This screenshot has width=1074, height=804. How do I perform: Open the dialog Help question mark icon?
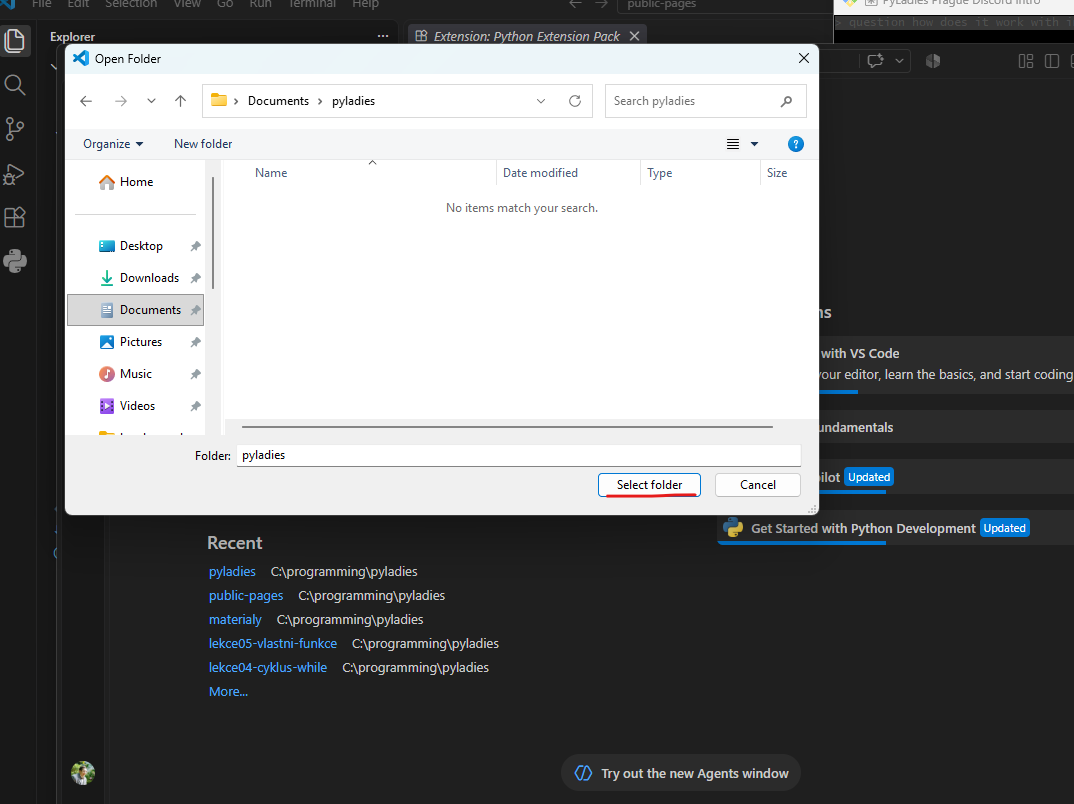click(795, 144)
